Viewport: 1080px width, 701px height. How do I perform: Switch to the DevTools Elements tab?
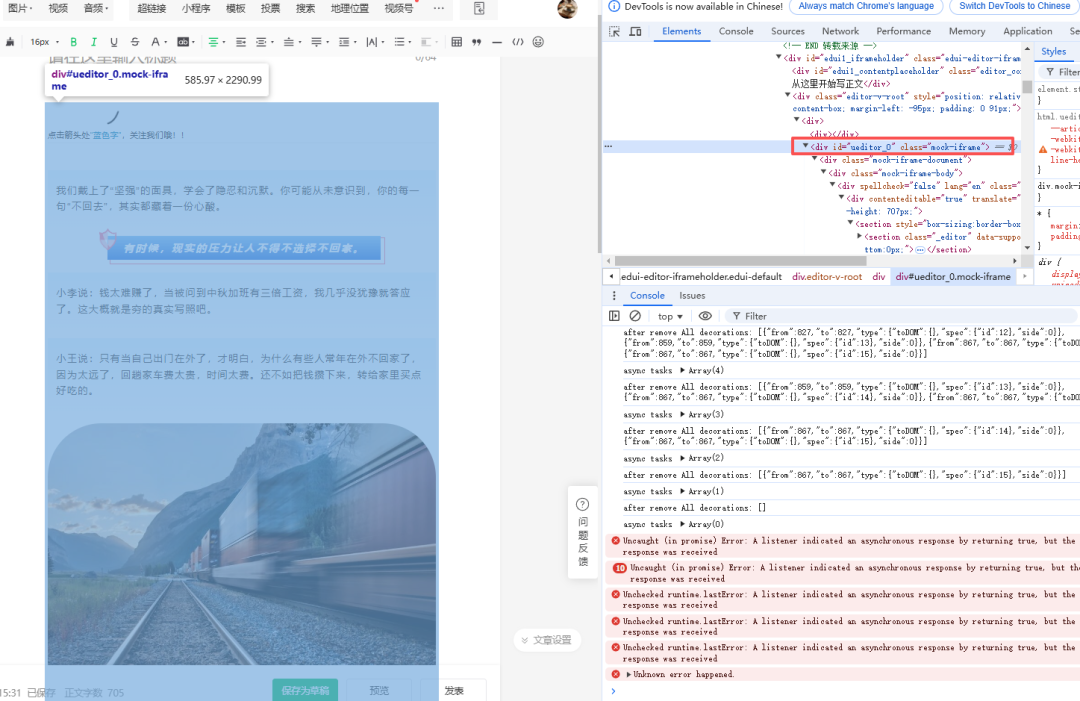pos(681,32)
